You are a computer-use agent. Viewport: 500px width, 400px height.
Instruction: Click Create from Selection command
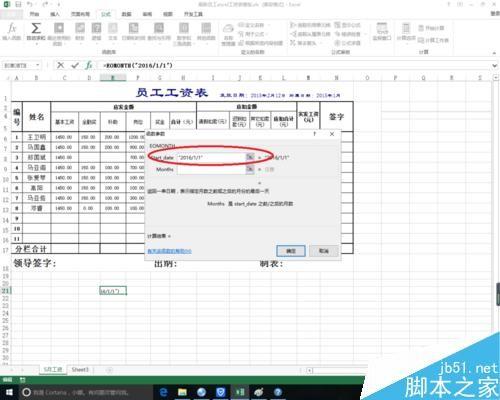(261, 43)
